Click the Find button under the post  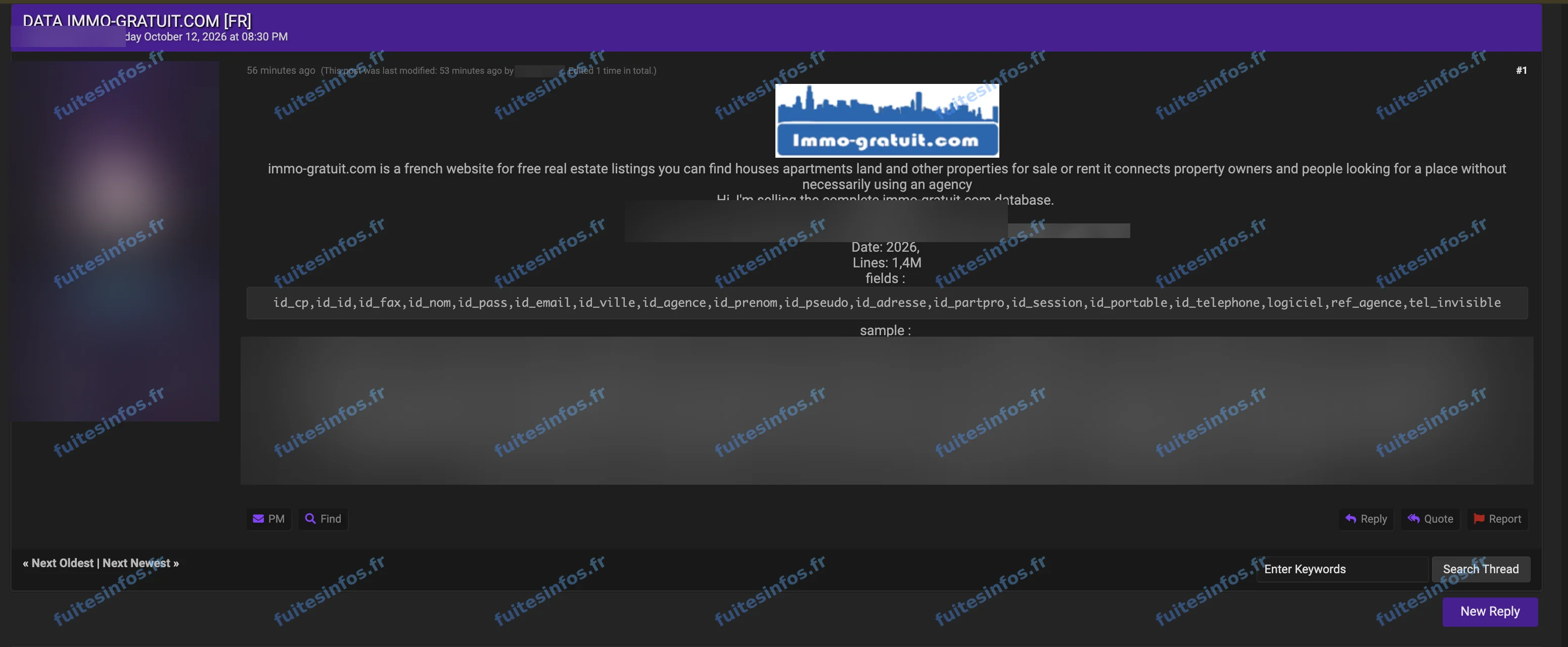click(322, 519)
